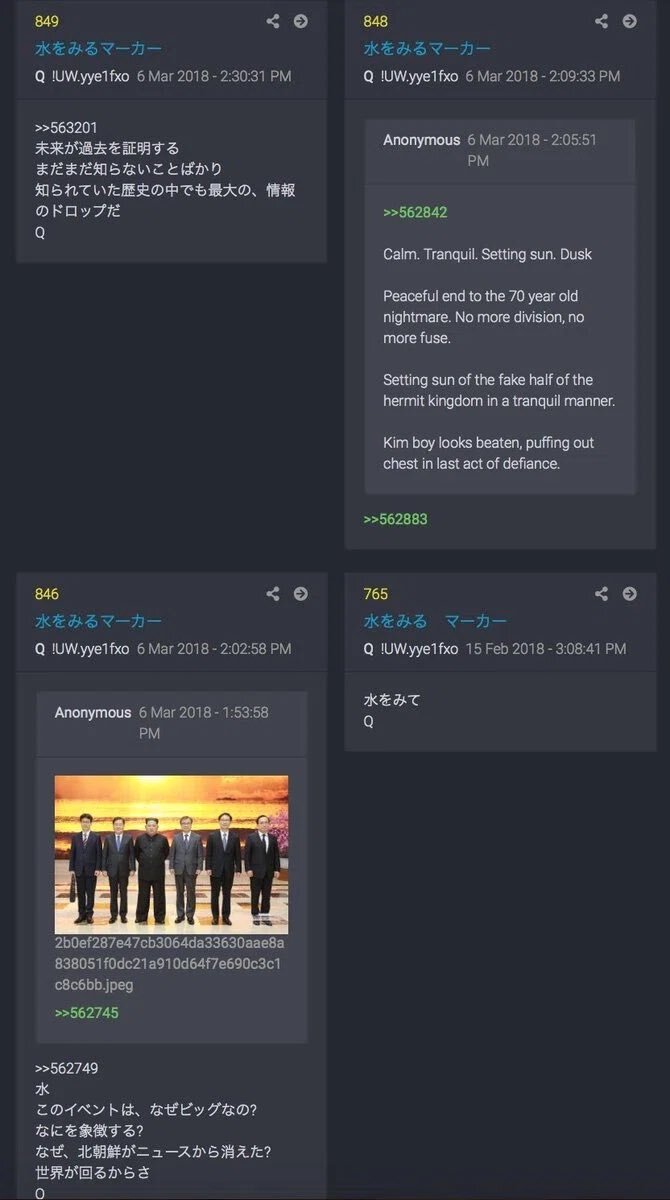Share post 848 via share icon

click(601, 21)
